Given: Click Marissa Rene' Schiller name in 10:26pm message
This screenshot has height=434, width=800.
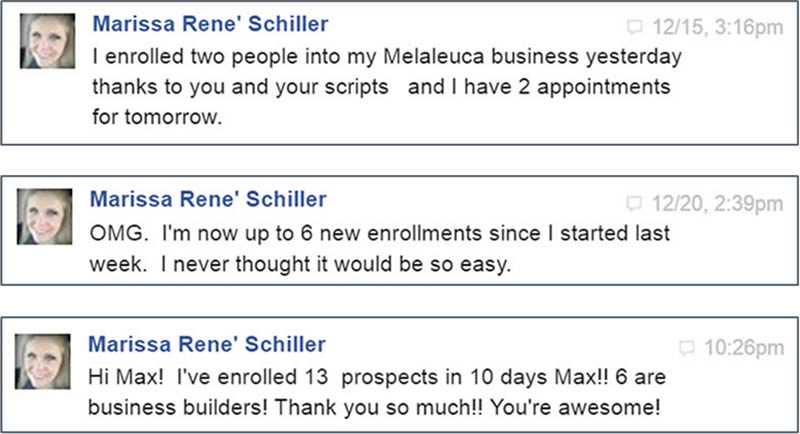Looking at the screenshot, I should pos(209,345).
